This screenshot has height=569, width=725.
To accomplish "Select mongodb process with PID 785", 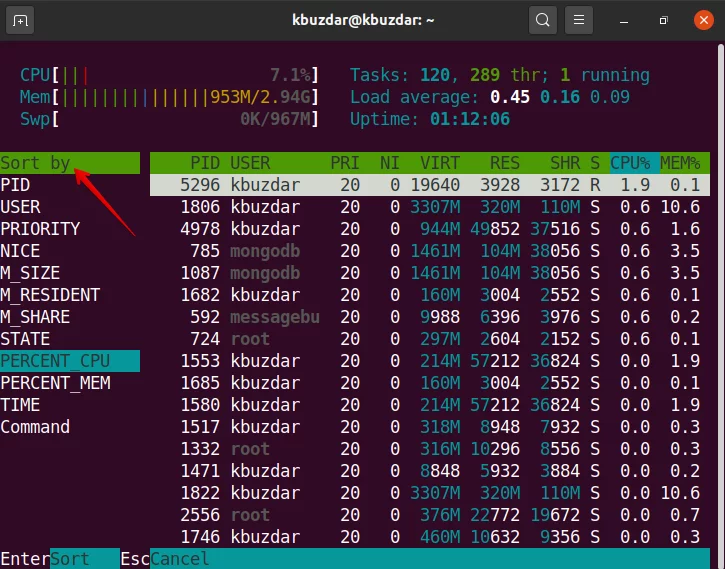I will tap(430, 251).
